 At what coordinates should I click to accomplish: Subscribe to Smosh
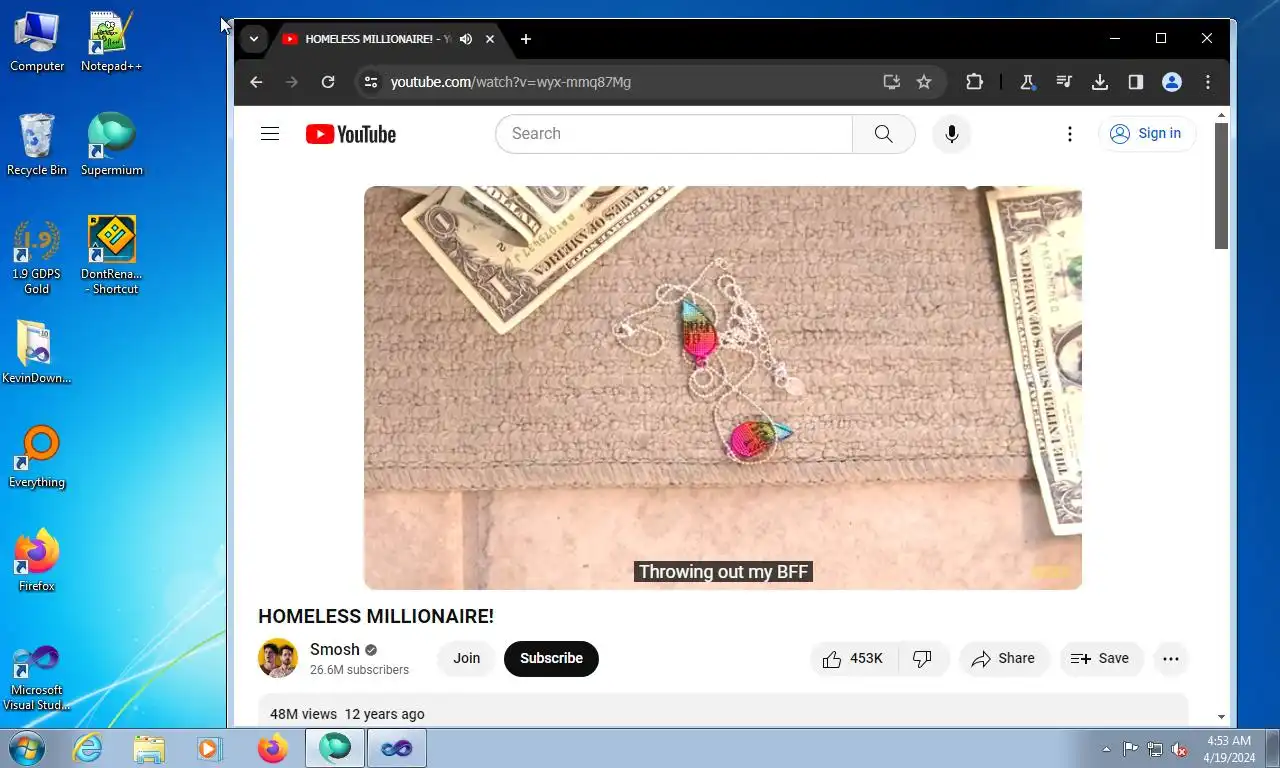(x=551, y=659)
